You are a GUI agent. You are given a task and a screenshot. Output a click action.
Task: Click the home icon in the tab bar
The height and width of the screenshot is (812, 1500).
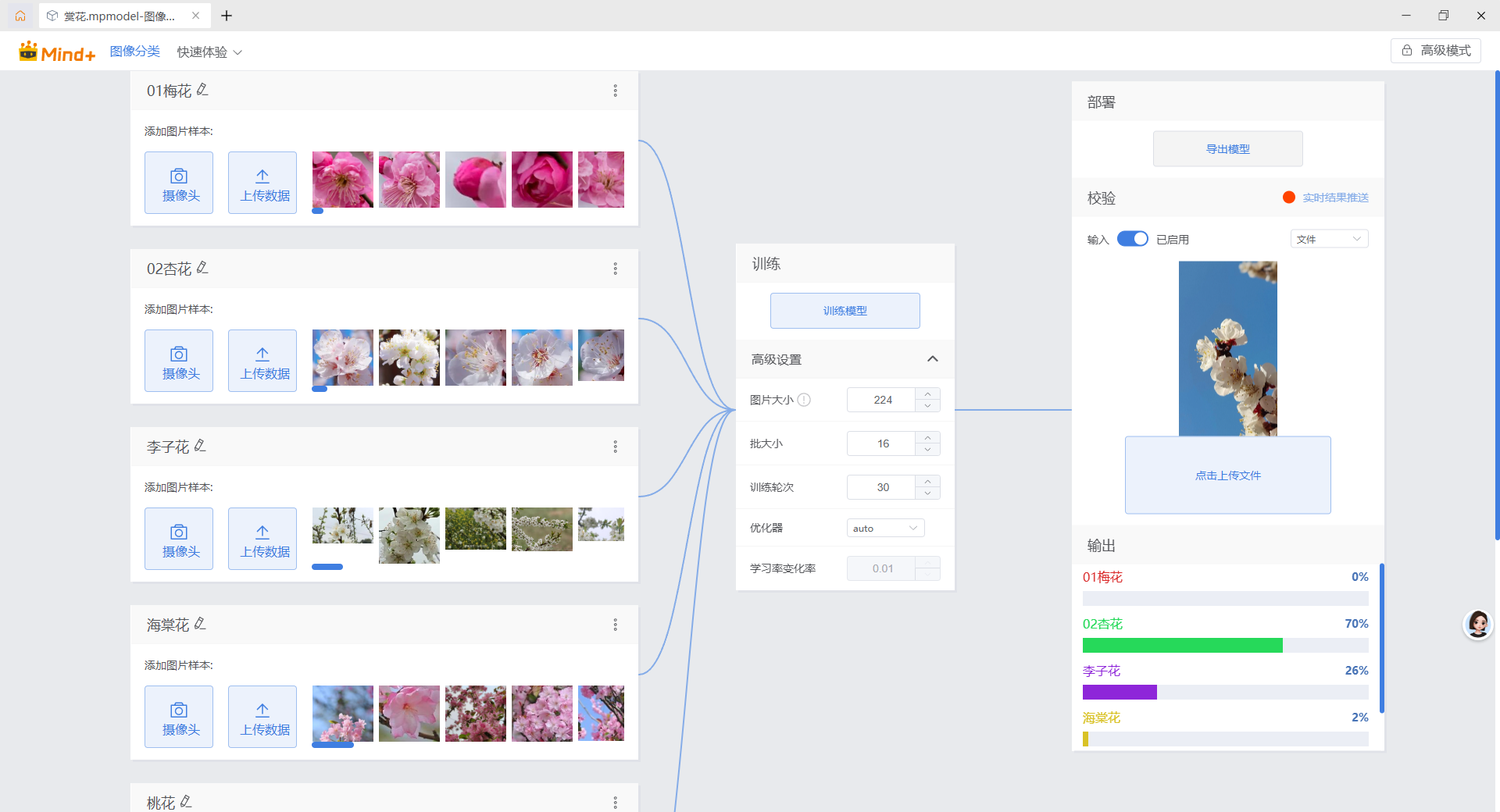(x=20, y=16)
